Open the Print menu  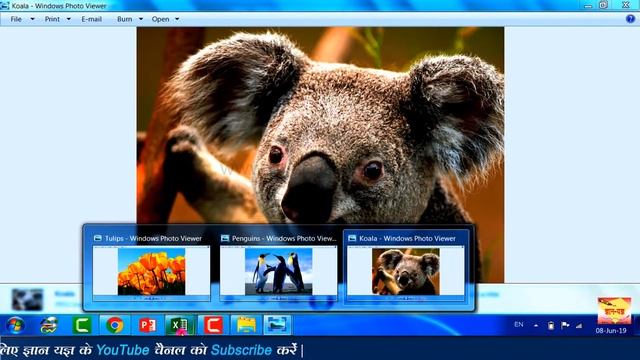pyautogui.click(x=52, y=19)
